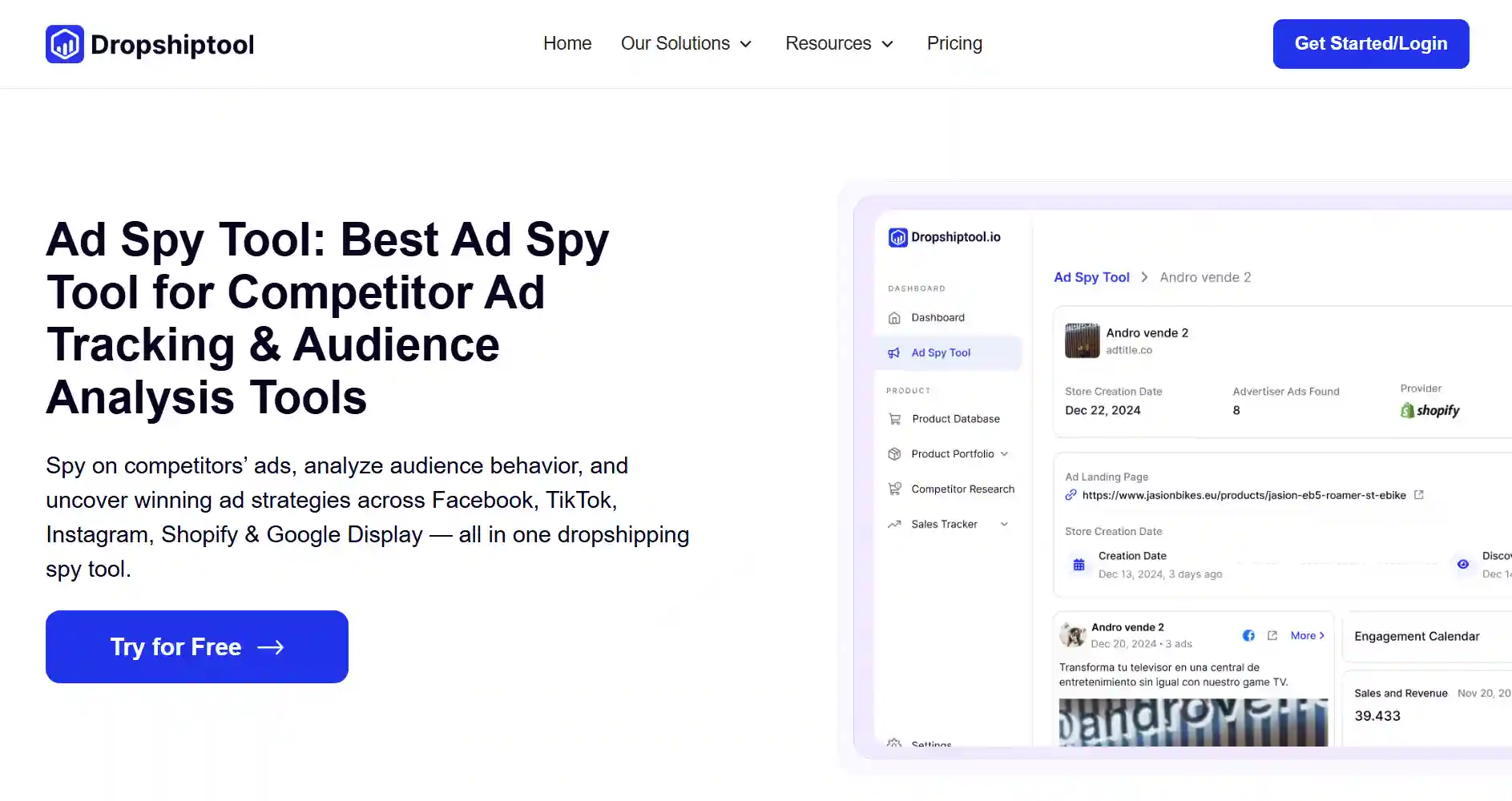The width and height of the screenshot is (1512, 801).
Task: Click Dec 13, 2024, 3 days ago text
Action: (1160, 574)
